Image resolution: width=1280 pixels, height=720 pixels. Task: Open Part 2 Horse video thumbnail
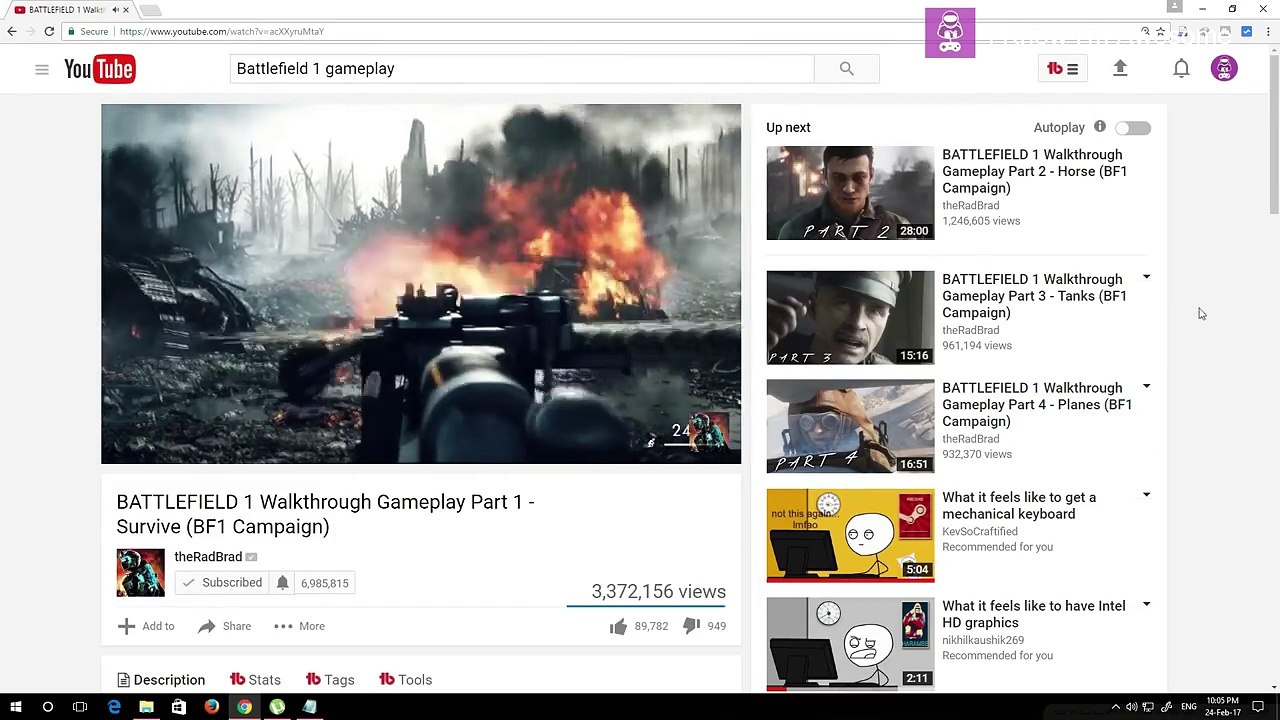click(x=850, y=193)
